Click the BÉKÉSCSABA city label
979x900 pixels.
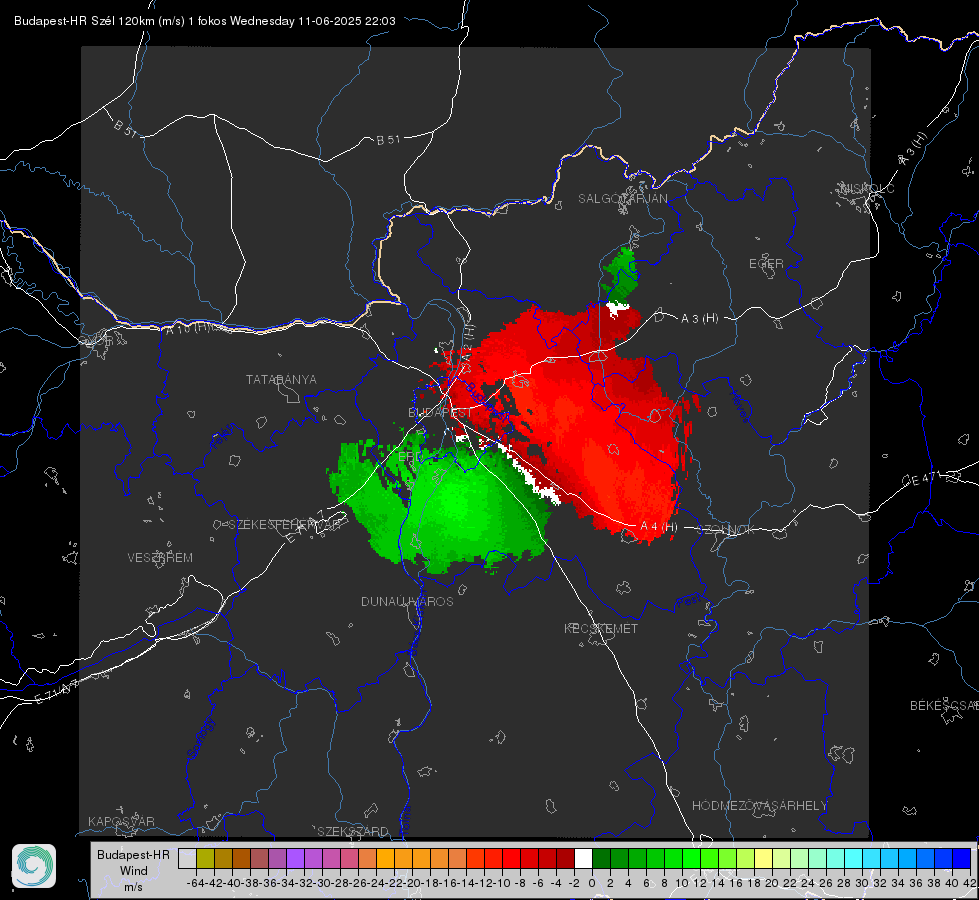944,706
